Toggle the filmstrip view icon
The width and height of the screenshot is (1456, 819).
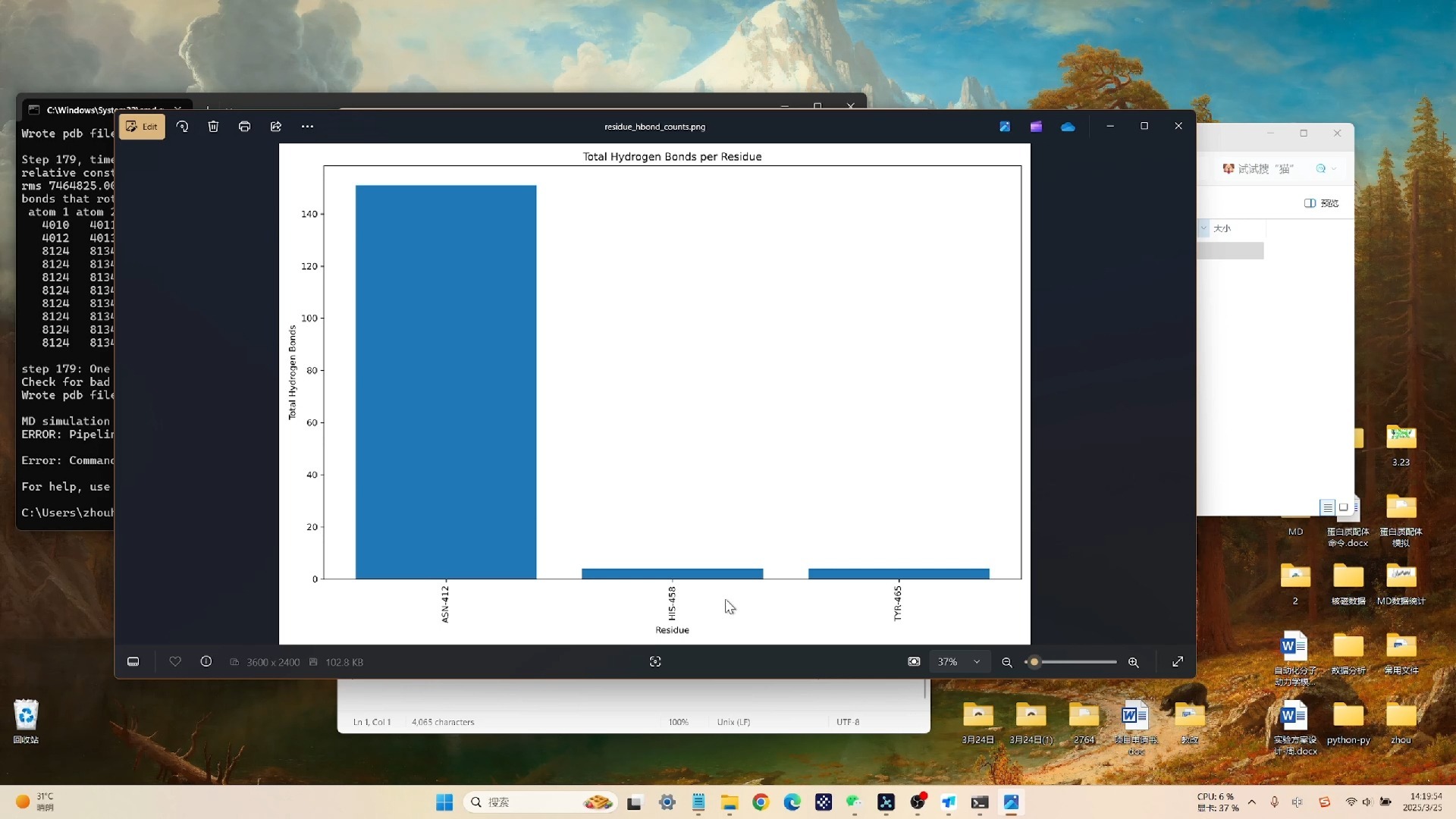[133, 662]
